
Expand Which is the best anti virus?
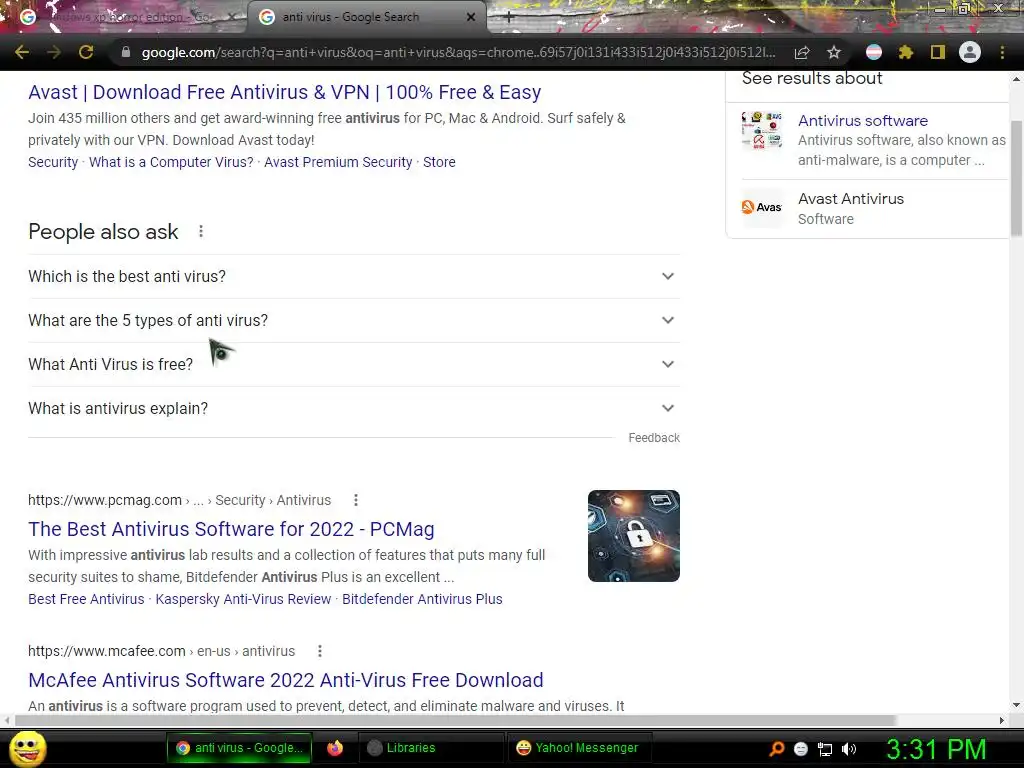pos(354,276)
